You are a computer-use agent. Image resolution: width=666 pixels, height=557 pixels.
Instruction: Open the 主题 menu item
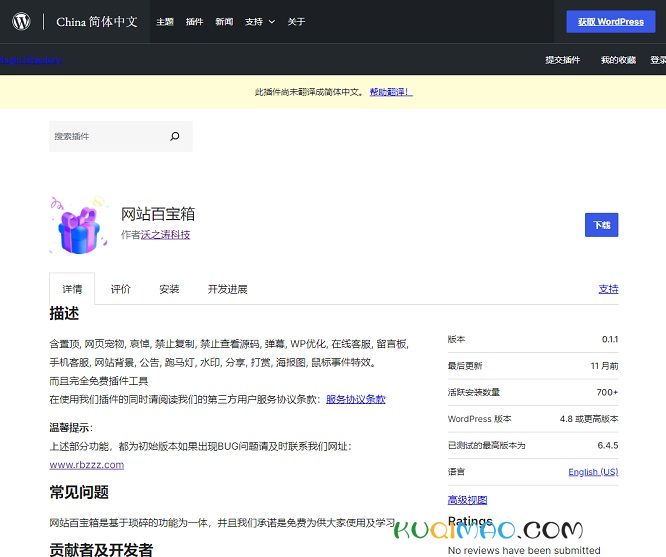pos(165,22)
